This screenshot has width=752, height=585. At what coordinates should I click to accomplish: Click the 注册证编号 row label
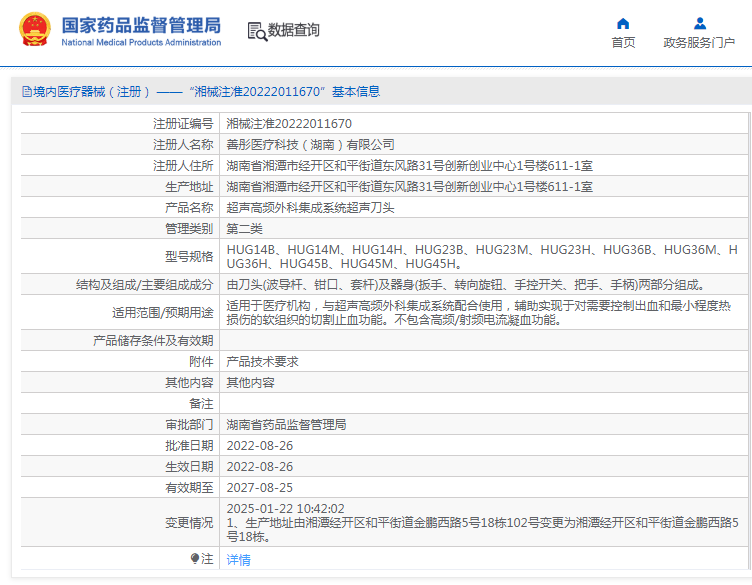click(183, 124)
